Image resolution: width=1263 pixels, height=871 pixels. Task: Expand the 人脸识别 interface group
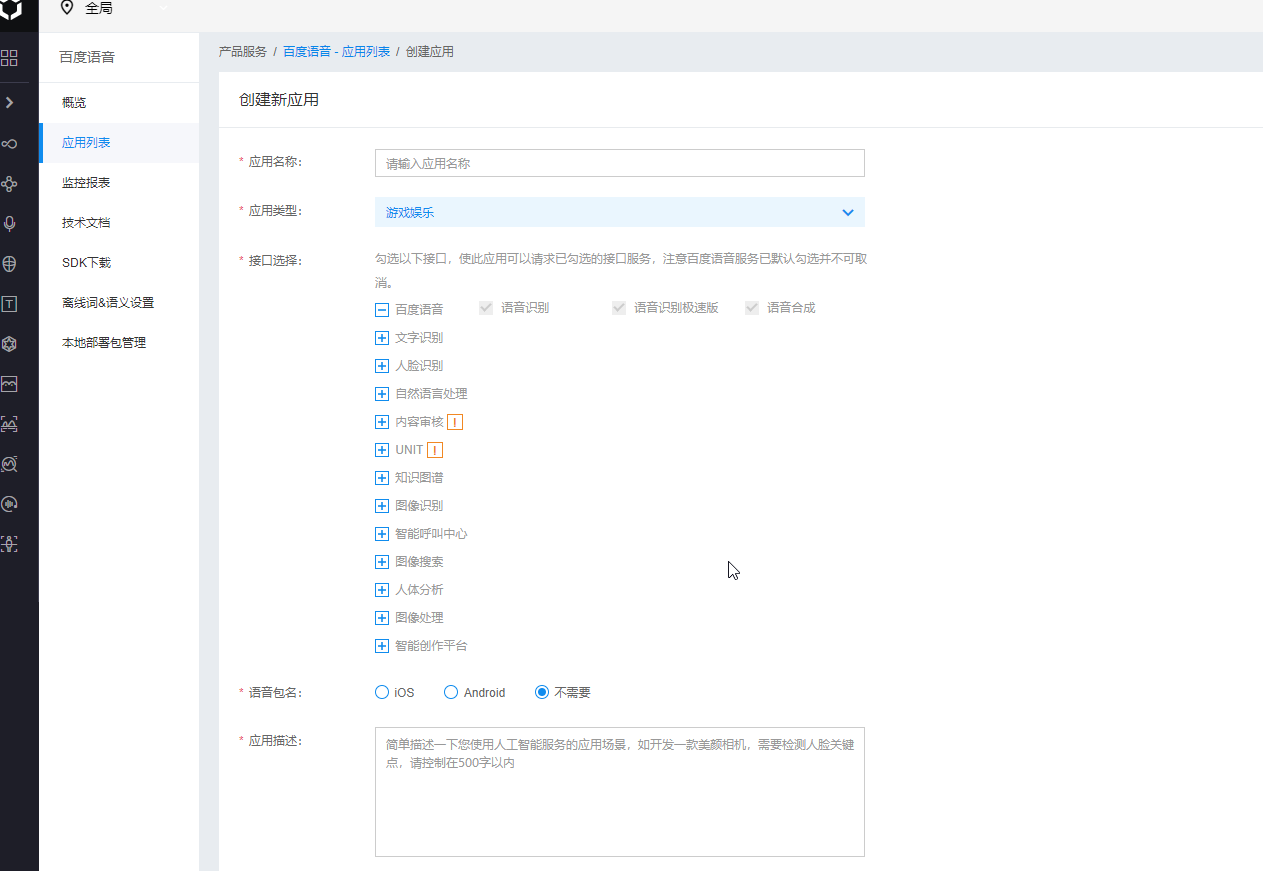click(382, 366)
